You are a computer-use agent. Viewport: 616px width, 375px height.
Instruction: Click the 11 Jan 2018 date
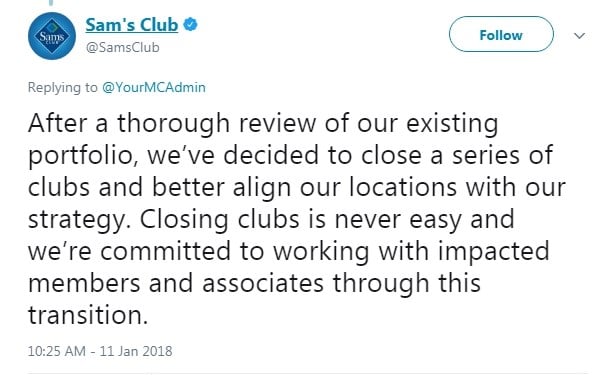(136, 351)
